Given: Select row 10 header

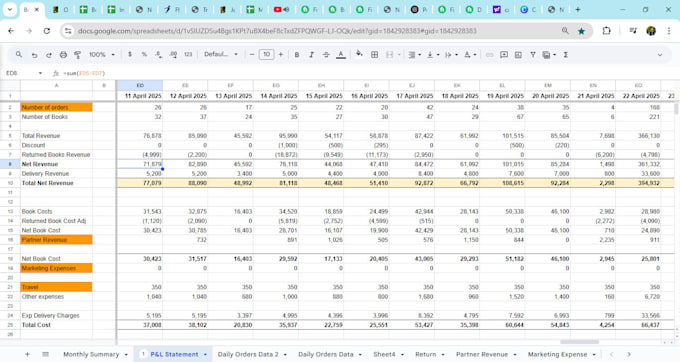Looking at the screenshot, I should [x=10, y=183].
